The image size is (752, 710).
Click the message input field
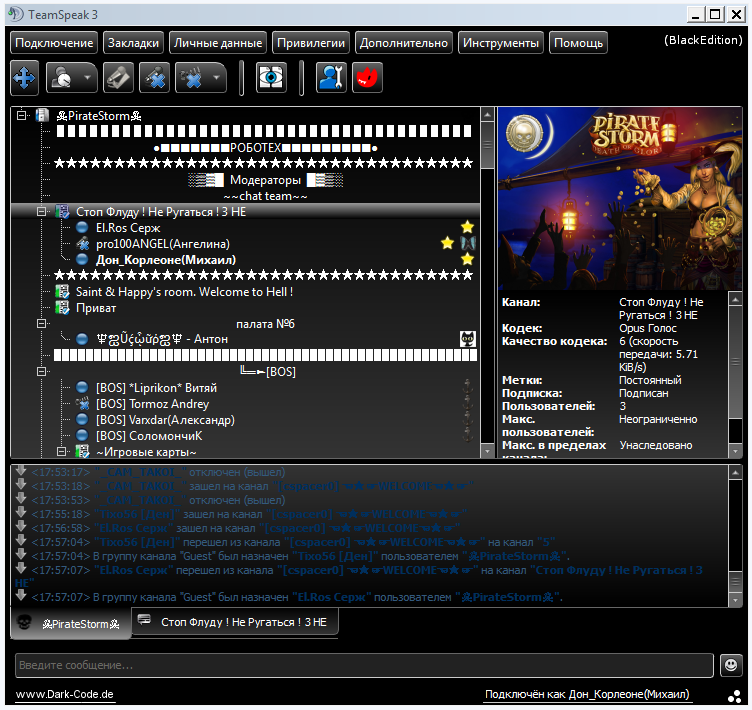pyautogui.click(x=364, y=665)
